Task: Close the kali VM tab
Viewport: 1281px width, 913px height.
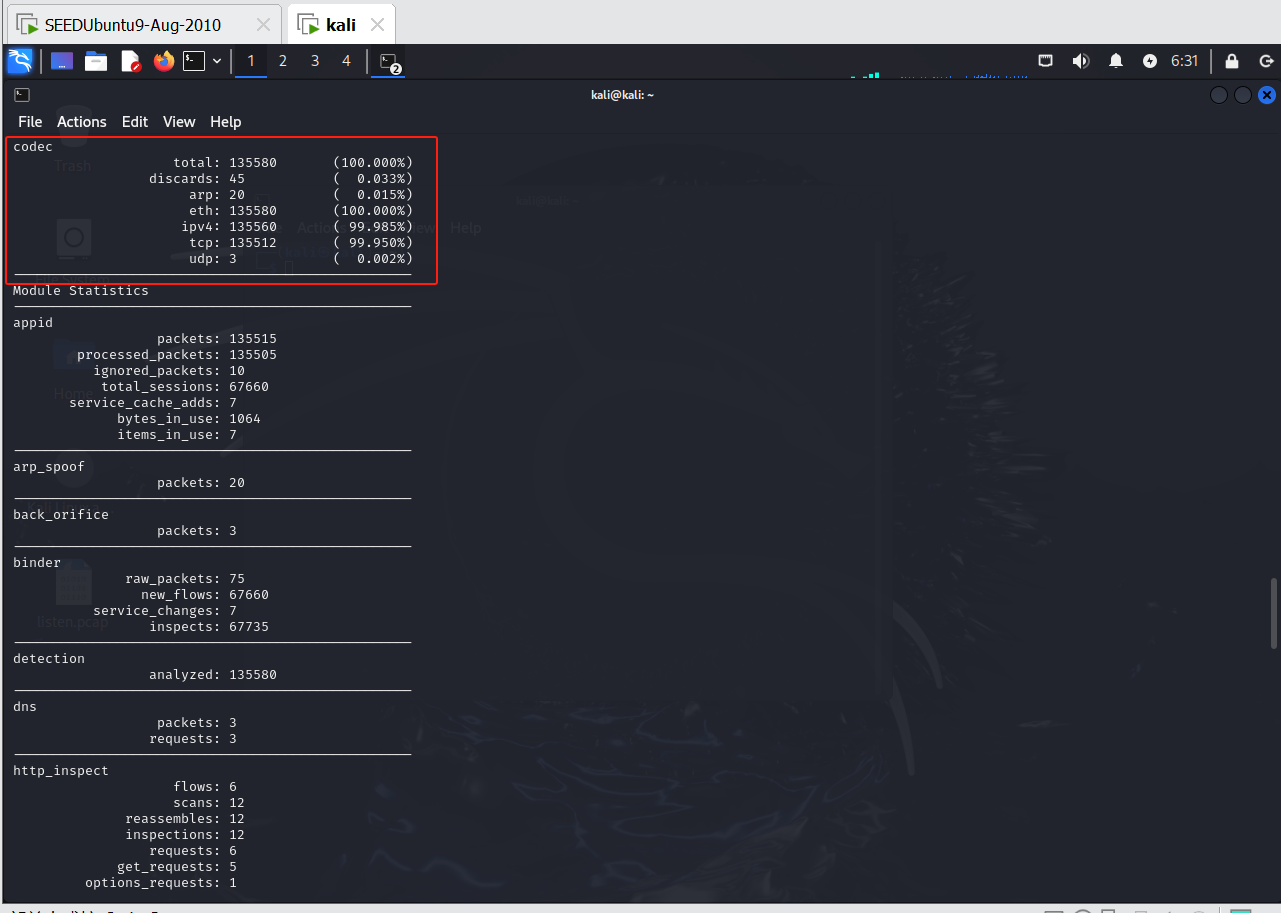Action: [x=377, y=25]
